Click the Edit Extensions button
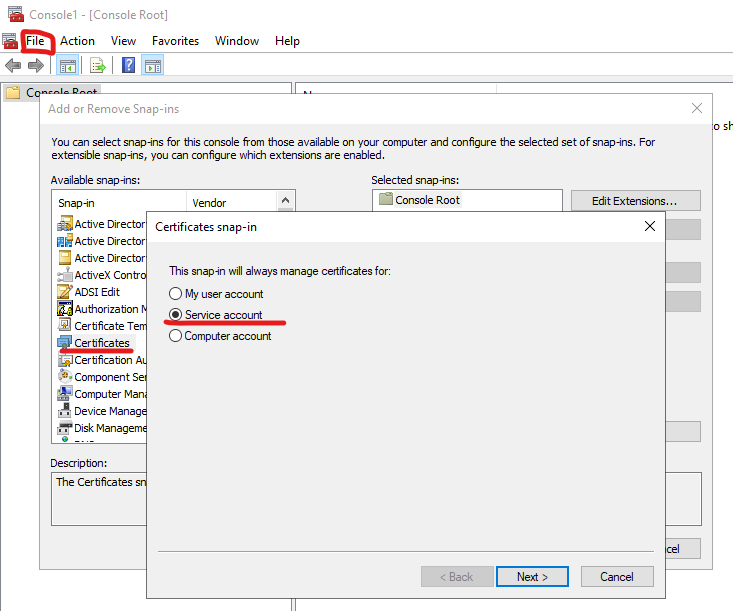 [x=635, y=201]
